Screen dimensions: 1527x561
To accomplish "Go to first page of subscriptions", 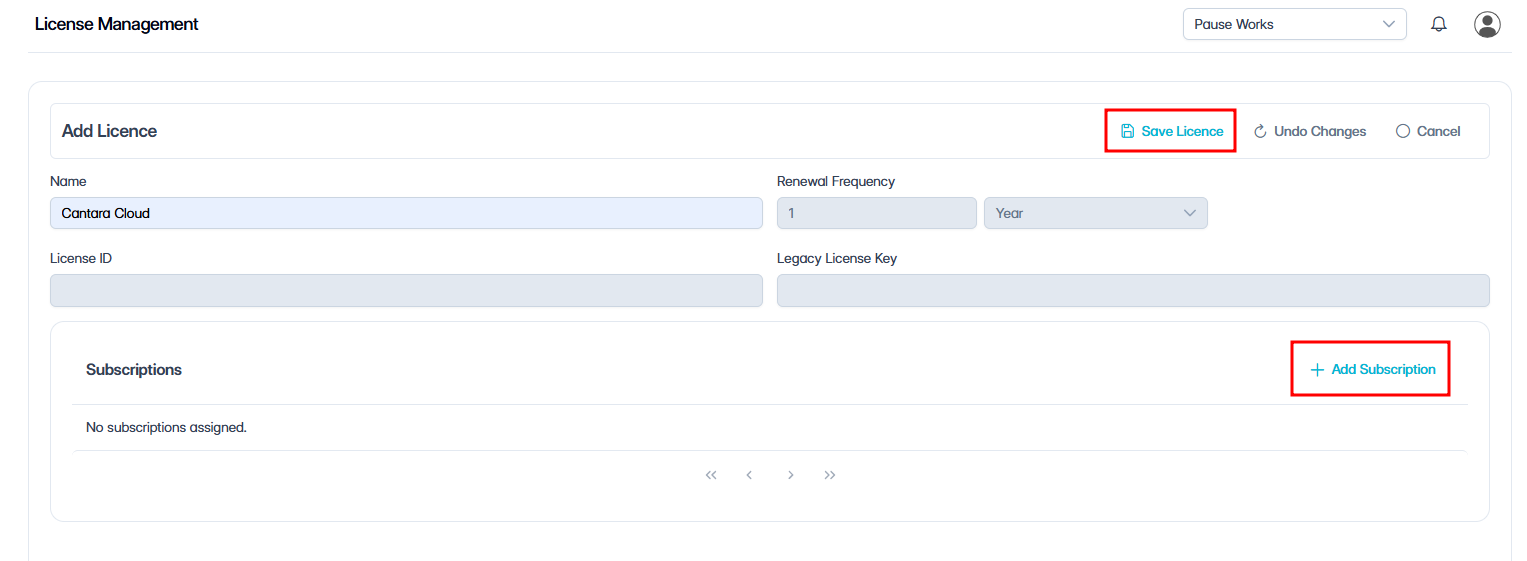I will coord(711,475).
